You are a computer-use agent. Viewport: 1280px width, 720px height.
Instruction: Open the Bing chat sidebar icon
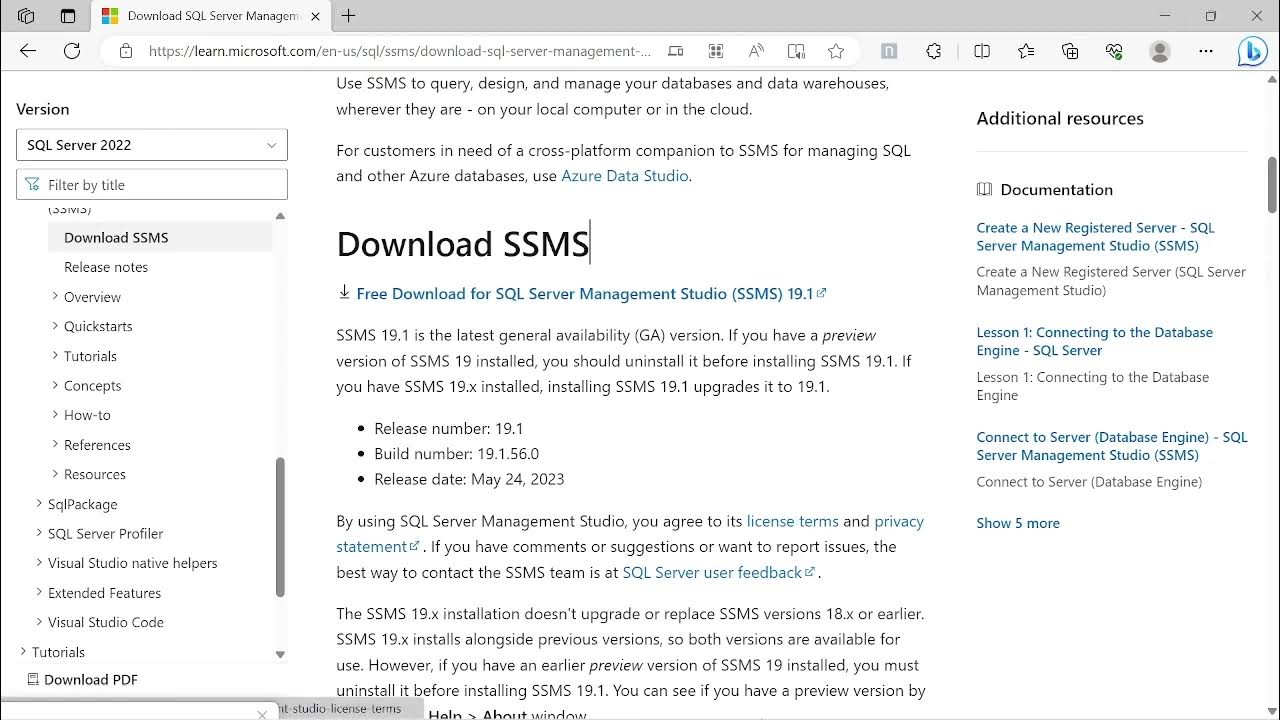tap(1252, 52)
